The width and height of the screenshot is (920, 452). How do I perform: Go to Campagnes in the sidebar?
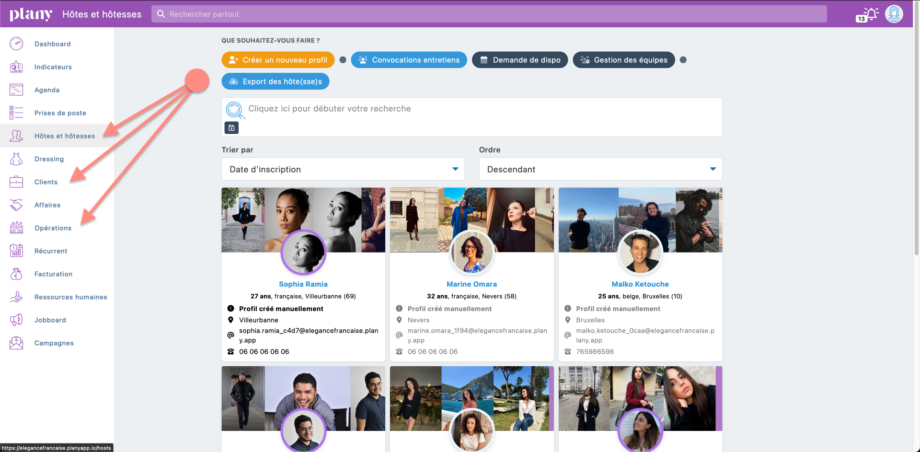pyautogui.click(x=54, y=343)
